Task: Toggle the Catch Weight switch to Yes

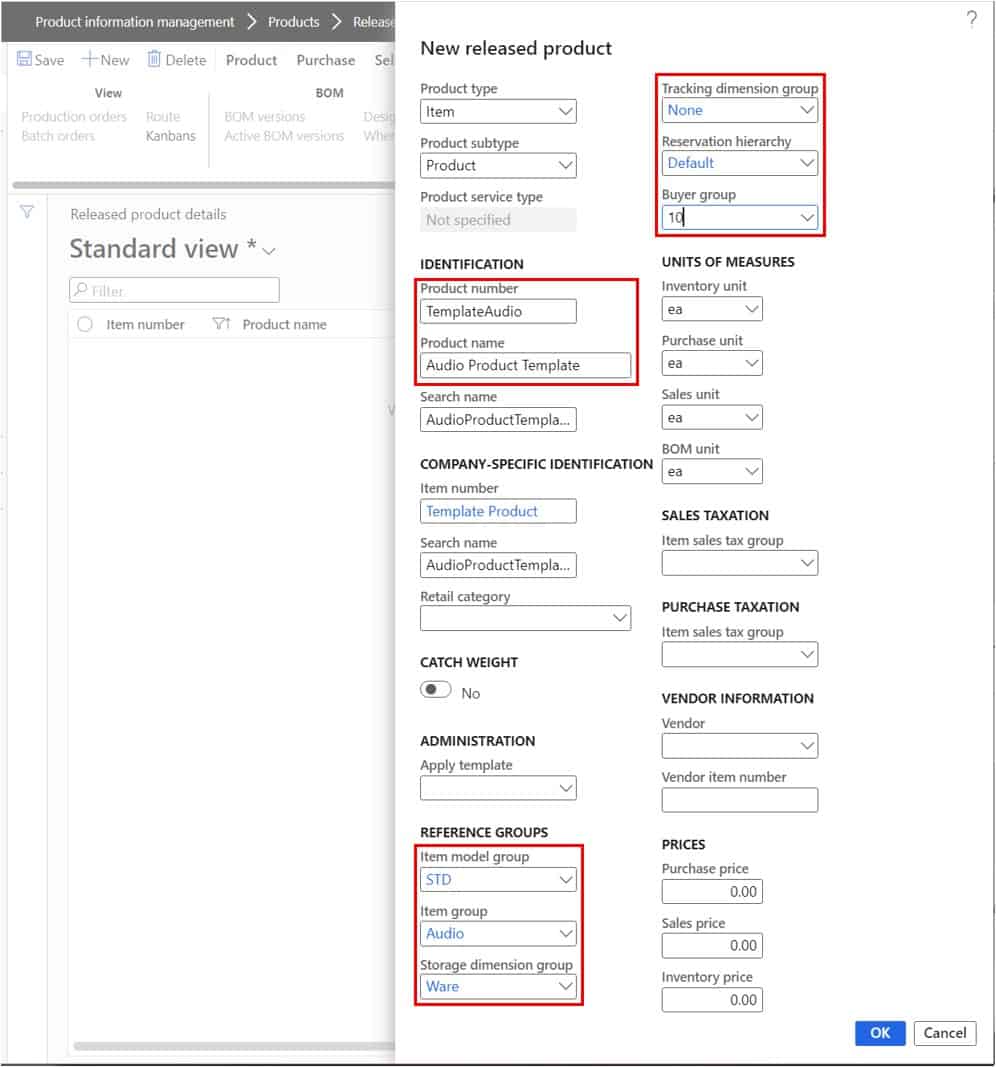Action: pyautogui.click(x=436, y=689)
